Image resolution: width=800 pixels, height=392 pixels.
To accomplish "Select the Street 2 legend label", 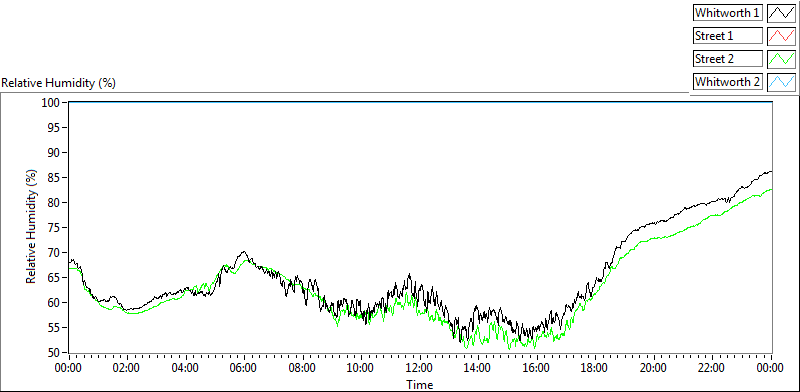I will (x=728, y=59).
